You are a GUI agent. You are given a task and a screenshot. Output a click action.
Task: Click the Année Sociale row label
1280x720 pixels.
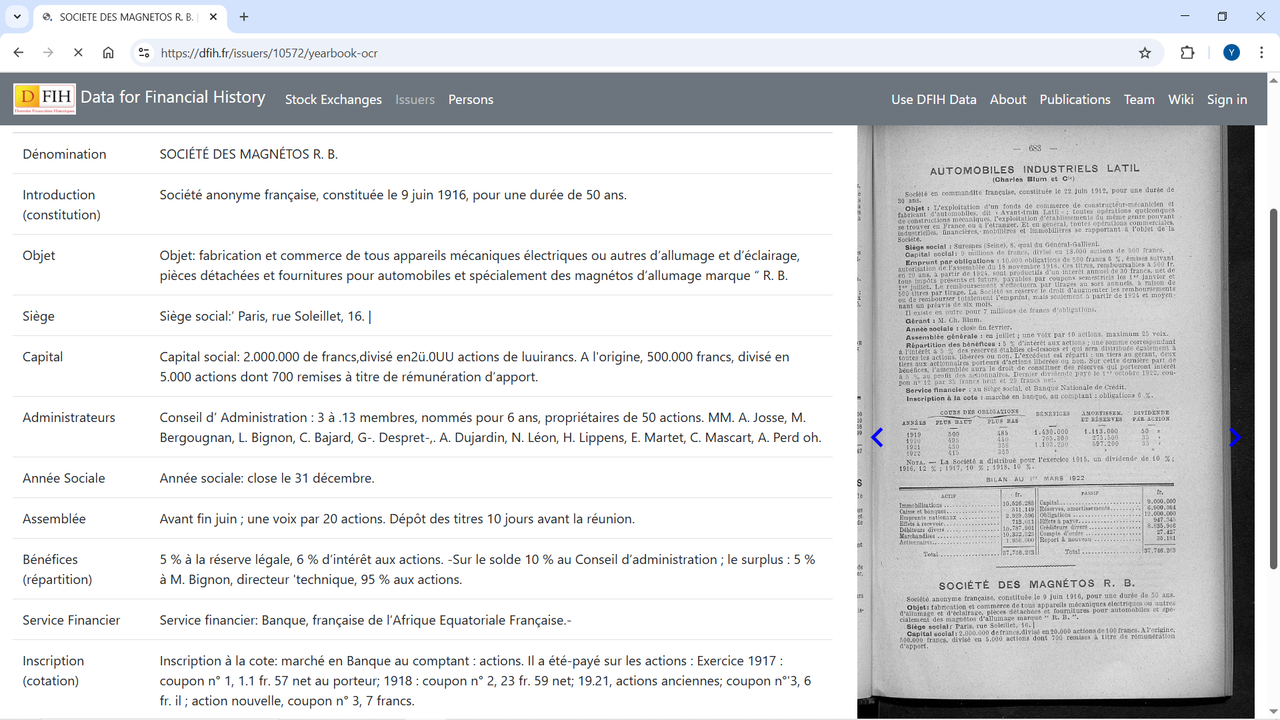(64, 478)
